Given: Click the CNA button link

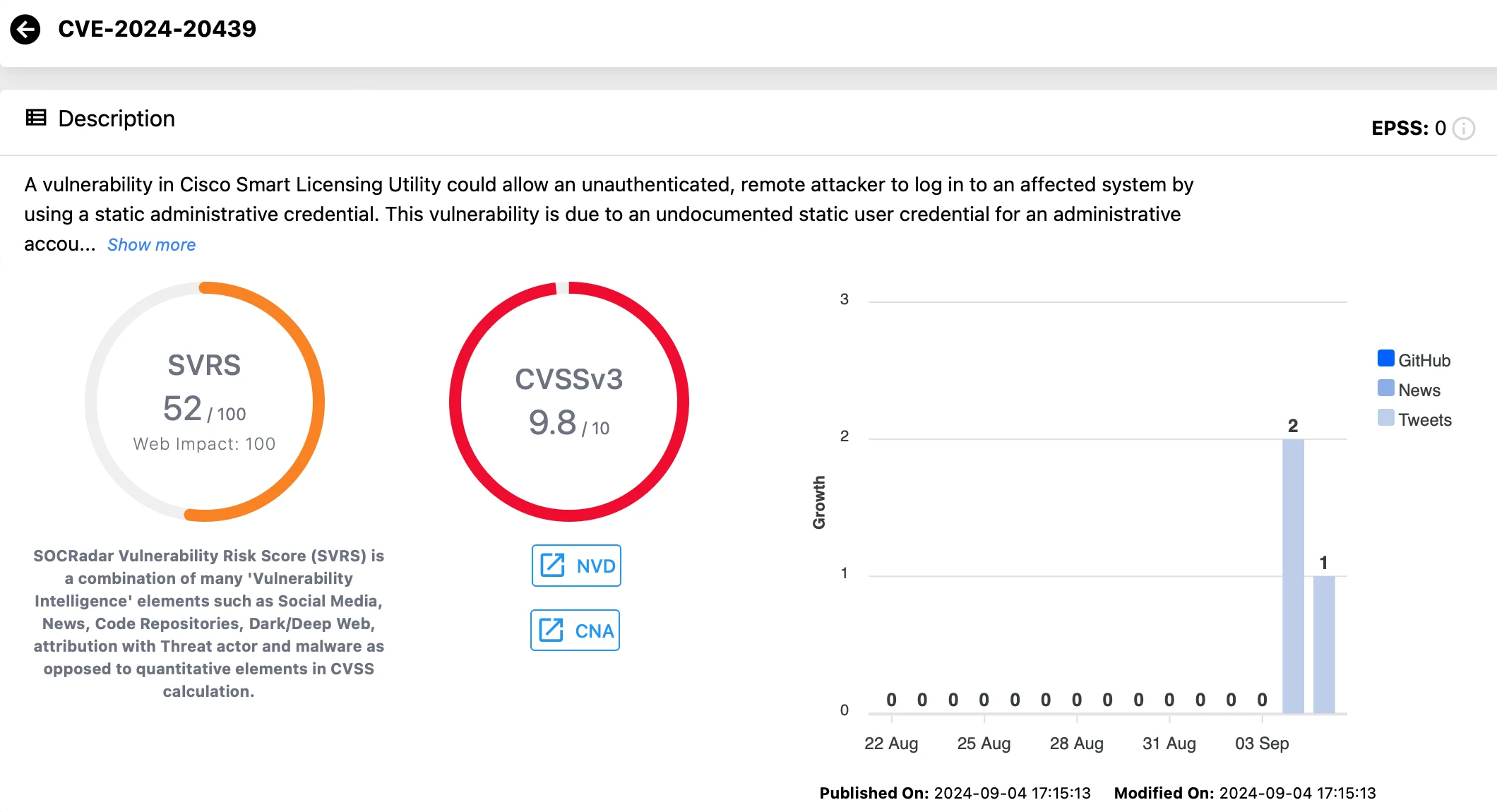Looking at the screenshot, I should click(577, 630).
